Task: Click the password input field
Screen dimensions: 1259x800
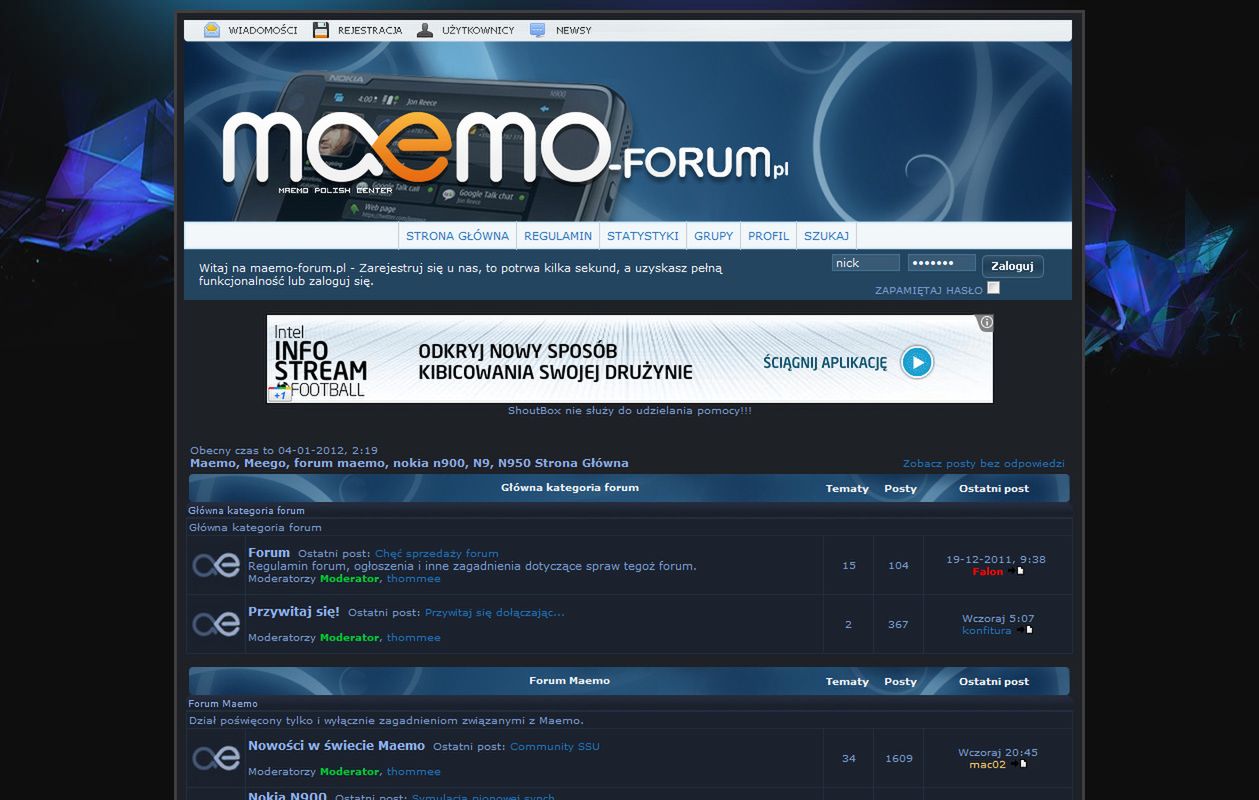Action: pyautogui.click(x=942, y=263)
